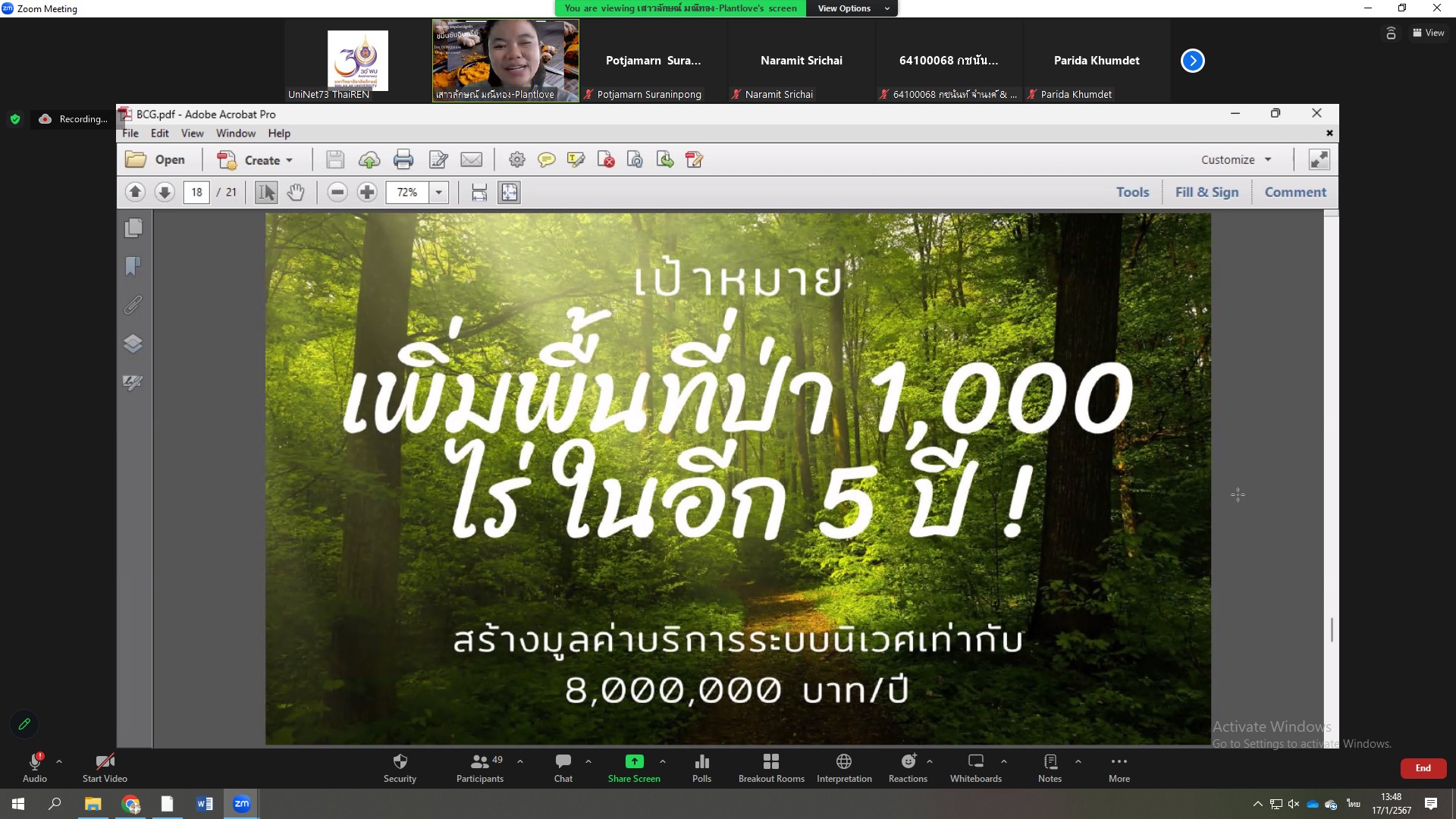
Task: Open the Window menu
Action: click(x=235, y=133)
